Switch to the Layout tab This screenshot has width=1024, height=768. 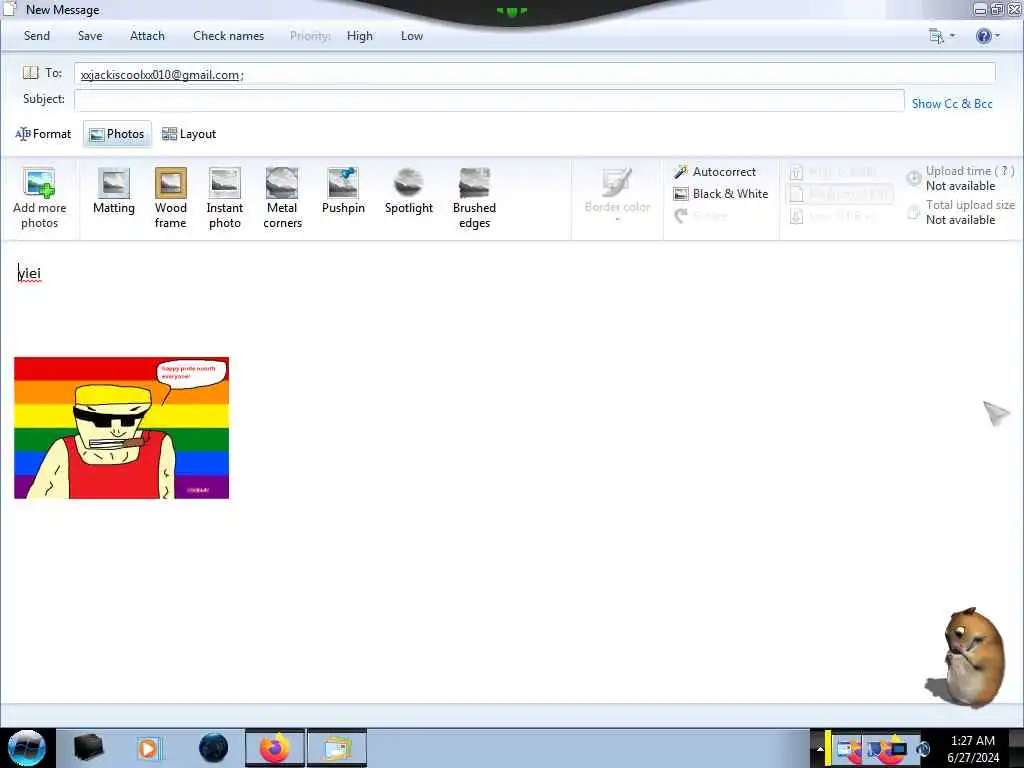tap(189, 134)
